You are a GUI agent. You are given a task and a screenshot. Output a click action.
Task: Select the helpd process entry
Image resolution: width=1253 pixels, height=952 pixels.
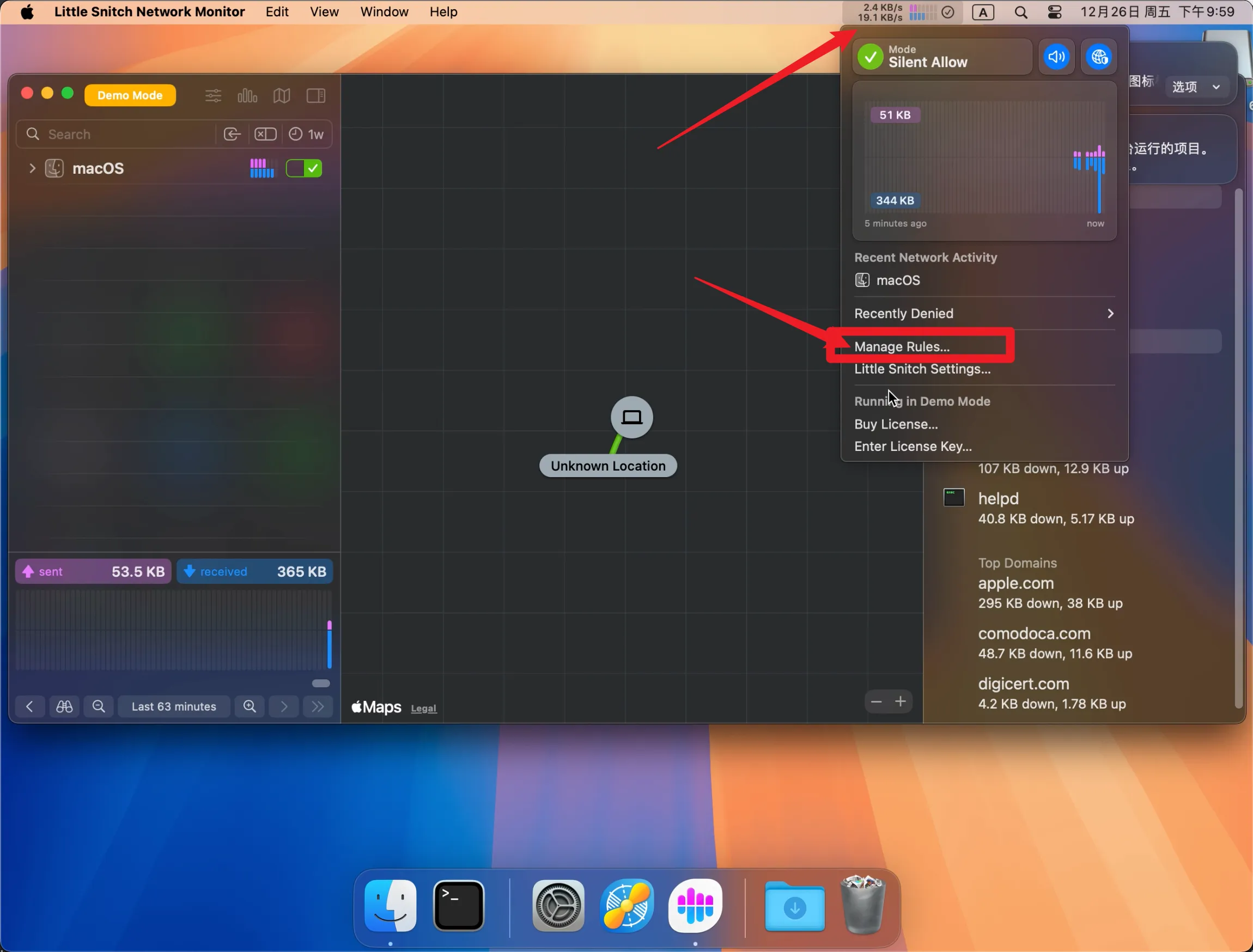pos(1039,508)
